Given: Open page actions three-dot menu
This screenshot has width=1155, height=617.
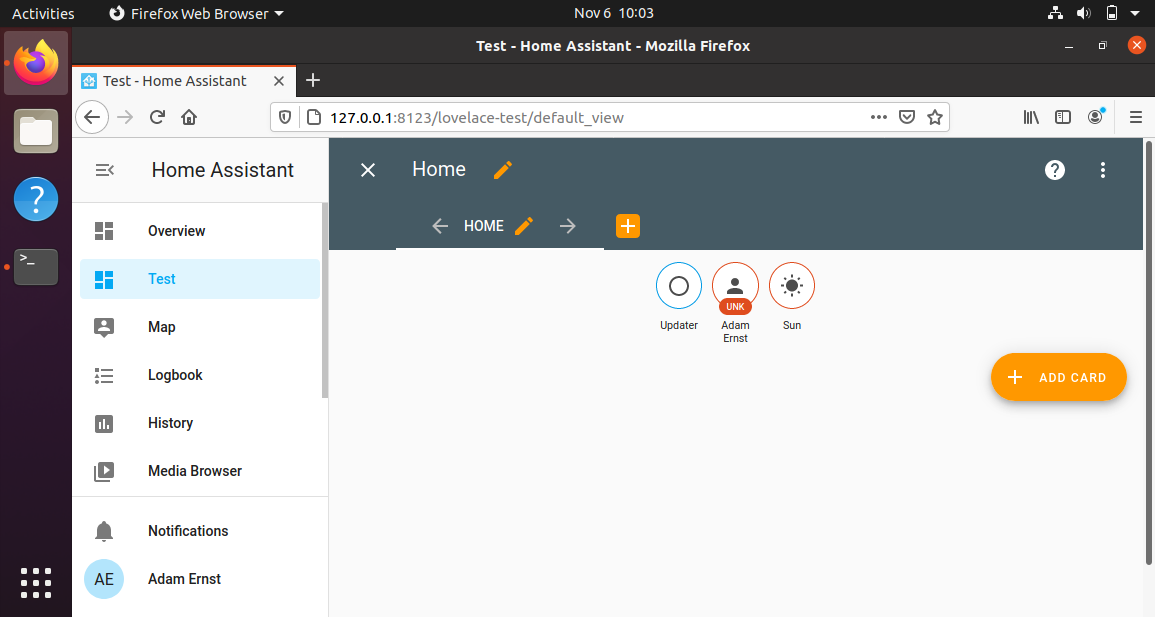Looking at the screenshot, I should point(879,117).
